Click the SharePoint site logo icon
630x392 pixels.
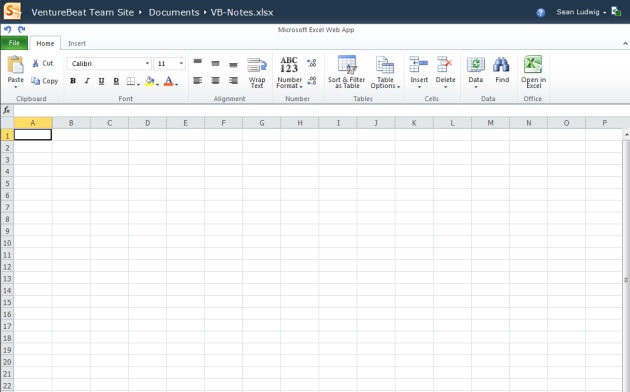coord(12,11)
